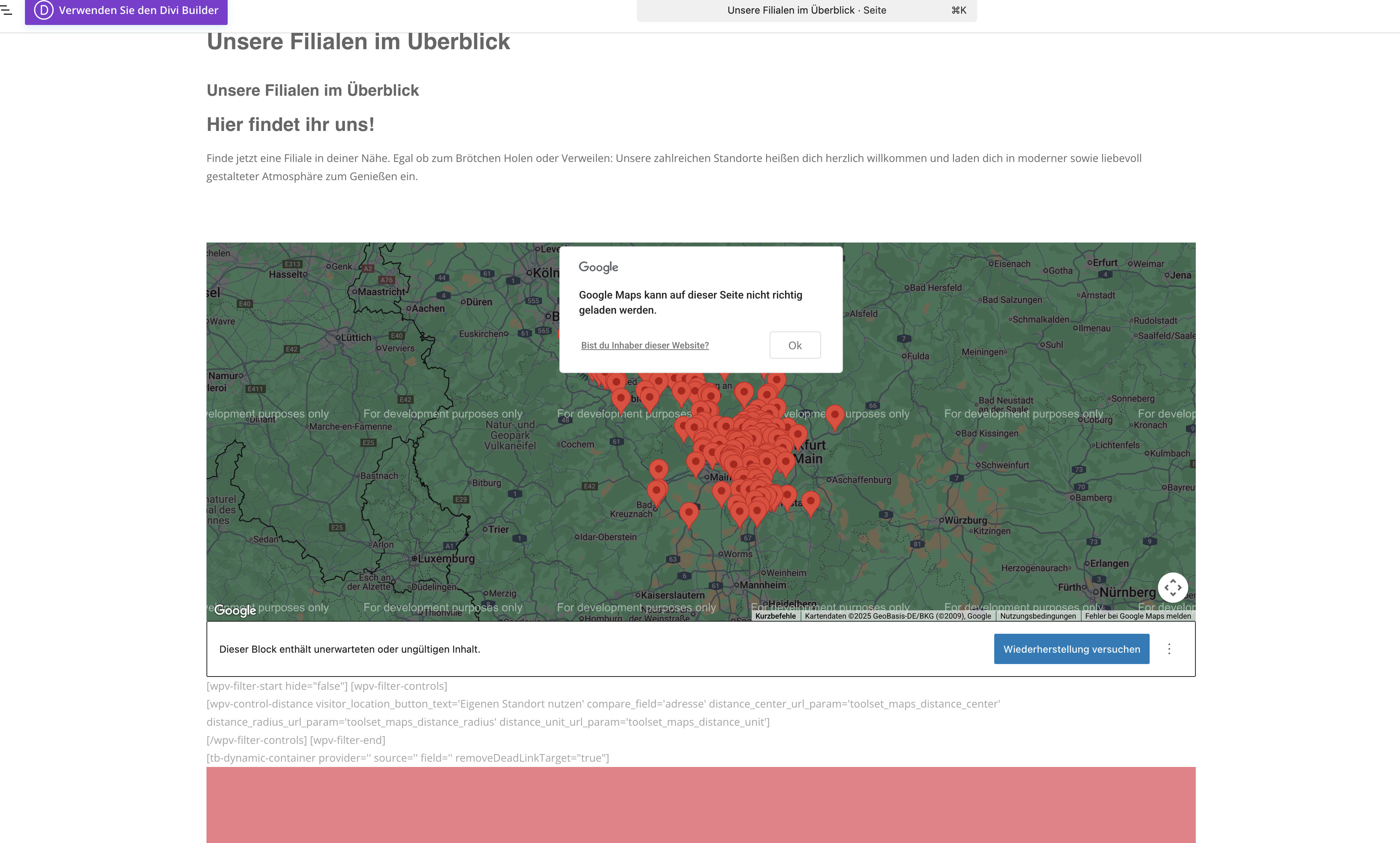
Task: Click the Google logo in the error dialog
Action: pyautogui.click(x=598, y=267)
